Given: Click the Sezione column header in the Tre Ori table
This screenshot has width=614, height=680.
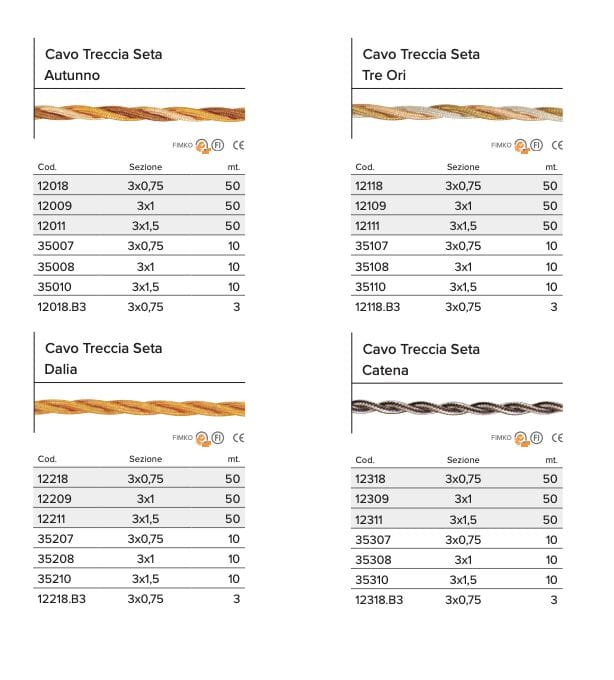Looking at the screenshot, I should [x=463, y=167].
